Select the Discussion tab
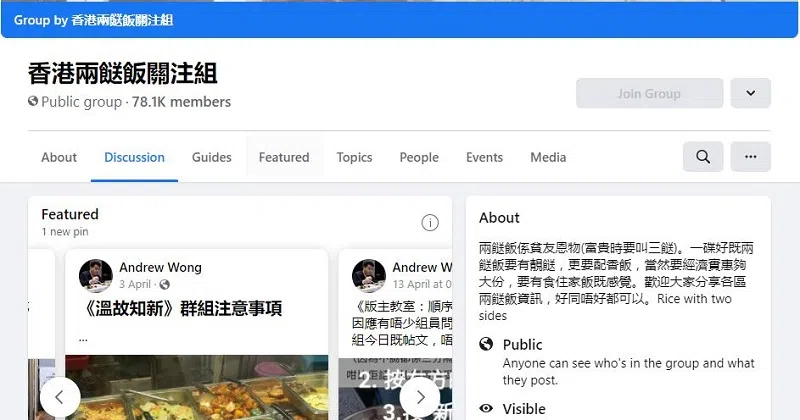The height and width of the screenshot is (420, 800). tap(134, 157)
